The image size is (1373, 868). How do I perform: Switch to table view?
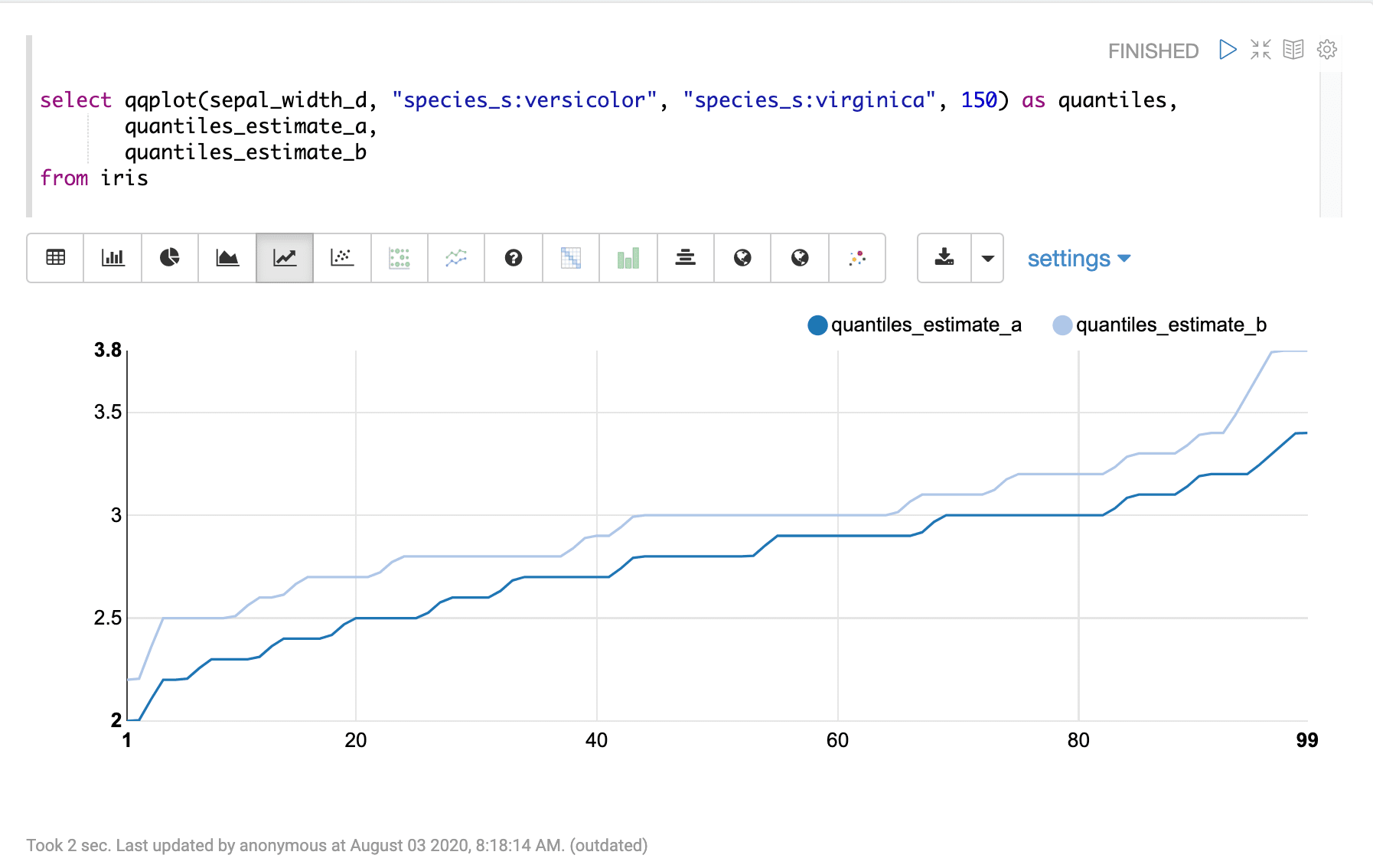click(x=54, y=258)
